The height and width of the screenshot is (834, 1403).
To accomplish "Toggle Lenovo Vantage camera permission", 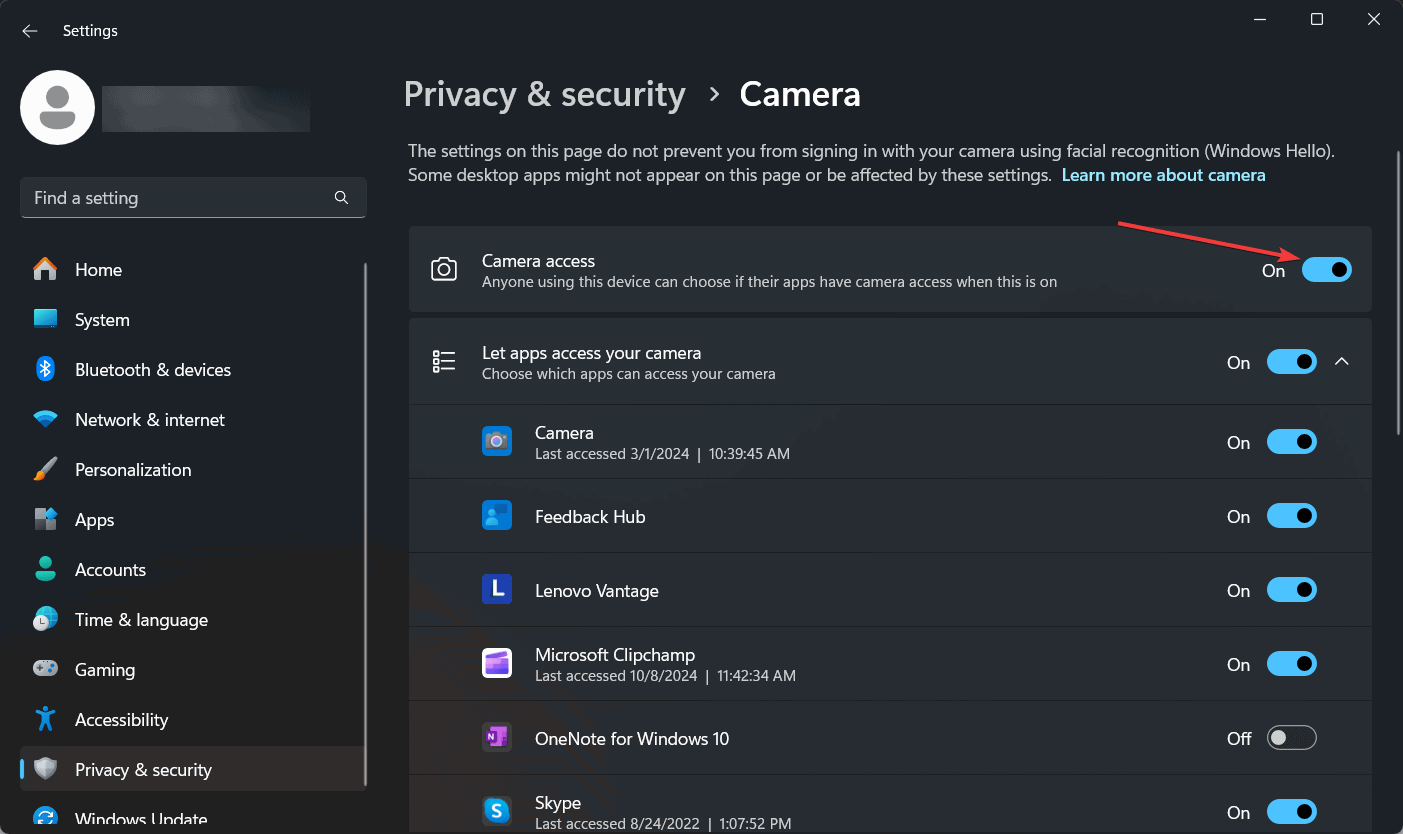I will pos(1291,590).
